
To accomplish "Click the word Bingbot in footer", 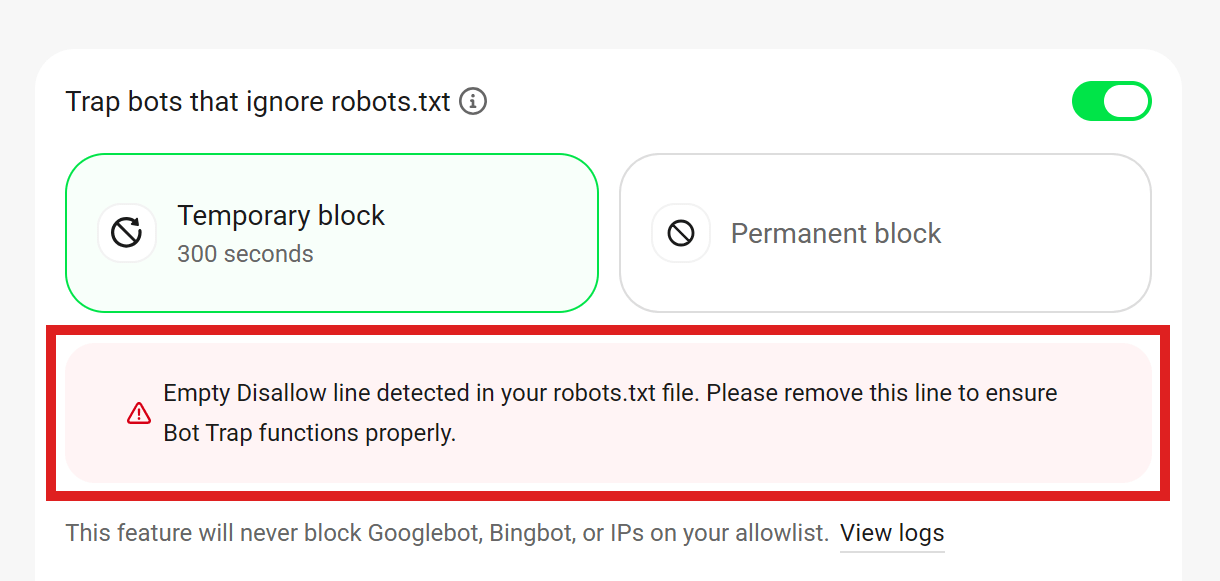I will 530,533.
